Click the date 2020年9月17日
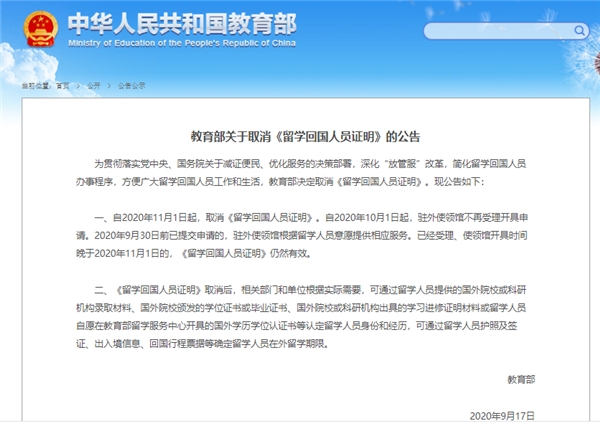 (x=502, y=416)
